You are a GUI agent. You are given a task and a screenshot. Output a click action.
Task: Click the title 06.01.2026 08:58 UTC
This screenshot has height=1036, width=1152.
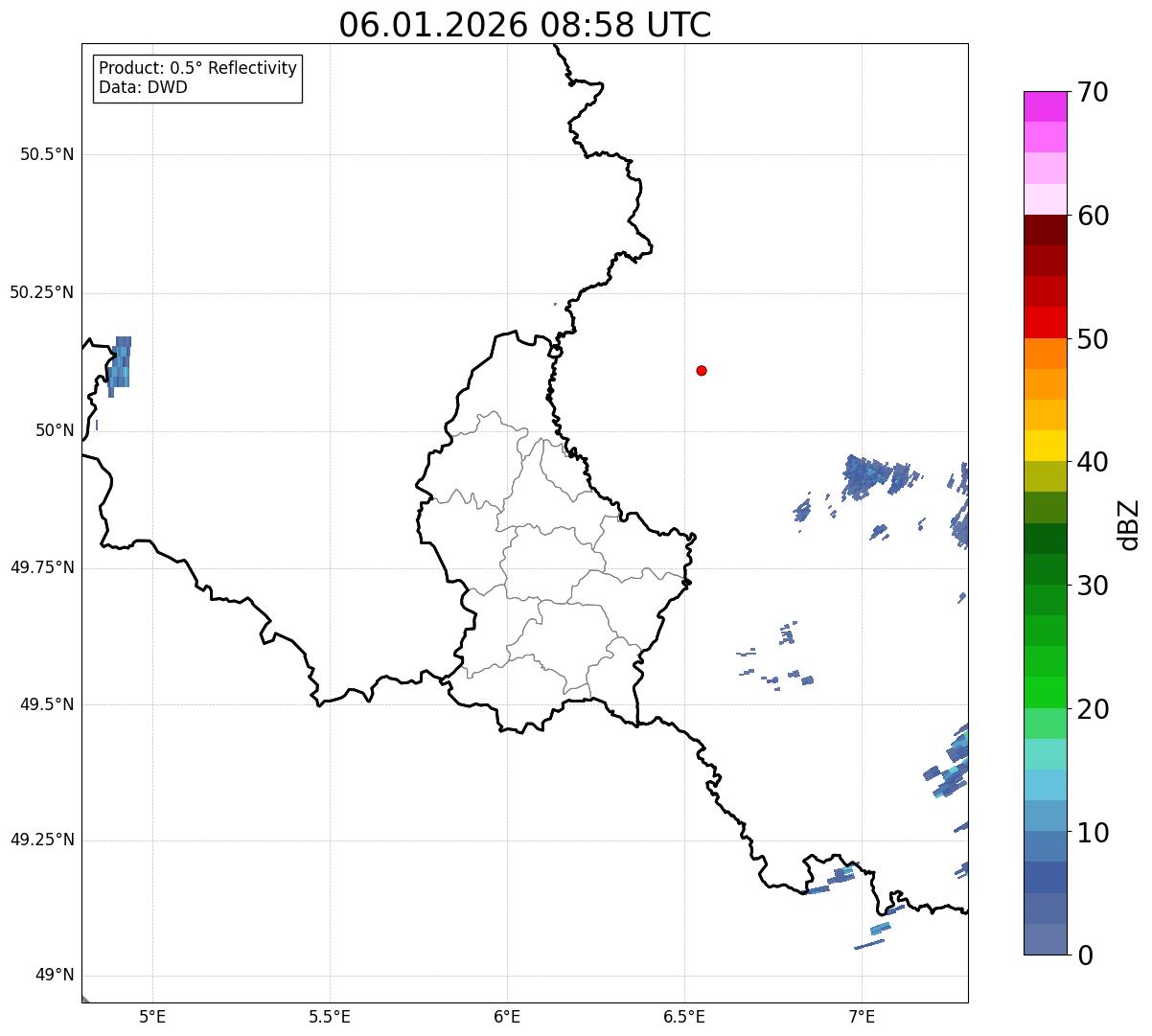[525, 25]
